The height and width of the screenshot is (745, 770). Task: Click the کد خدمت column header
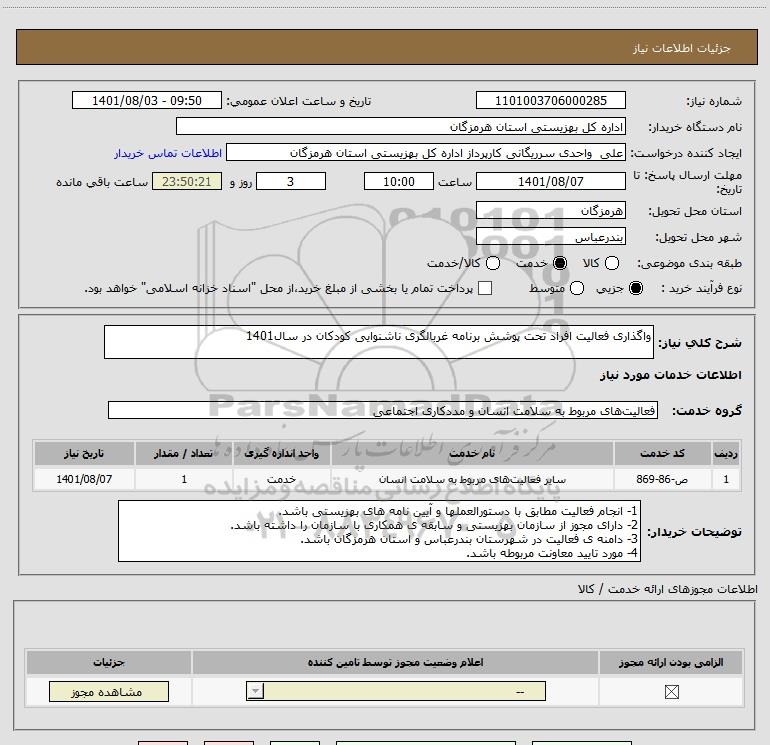[x=662, y=453]
